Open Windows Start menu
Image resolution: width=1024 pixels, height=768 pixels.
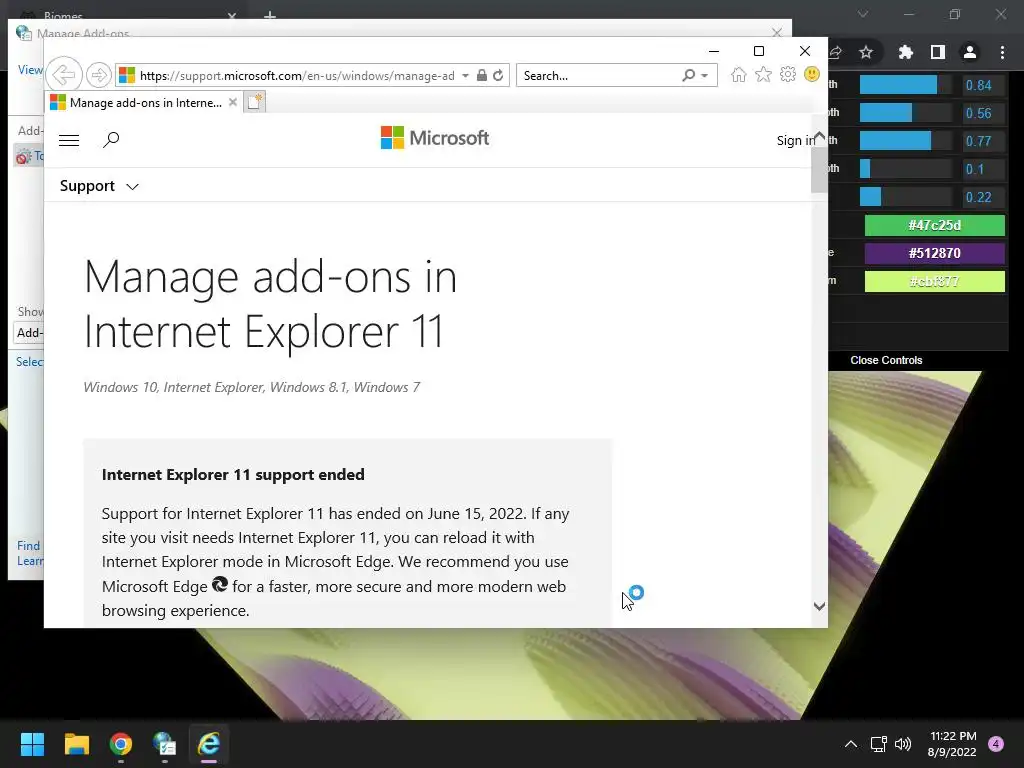coord(32,744)
